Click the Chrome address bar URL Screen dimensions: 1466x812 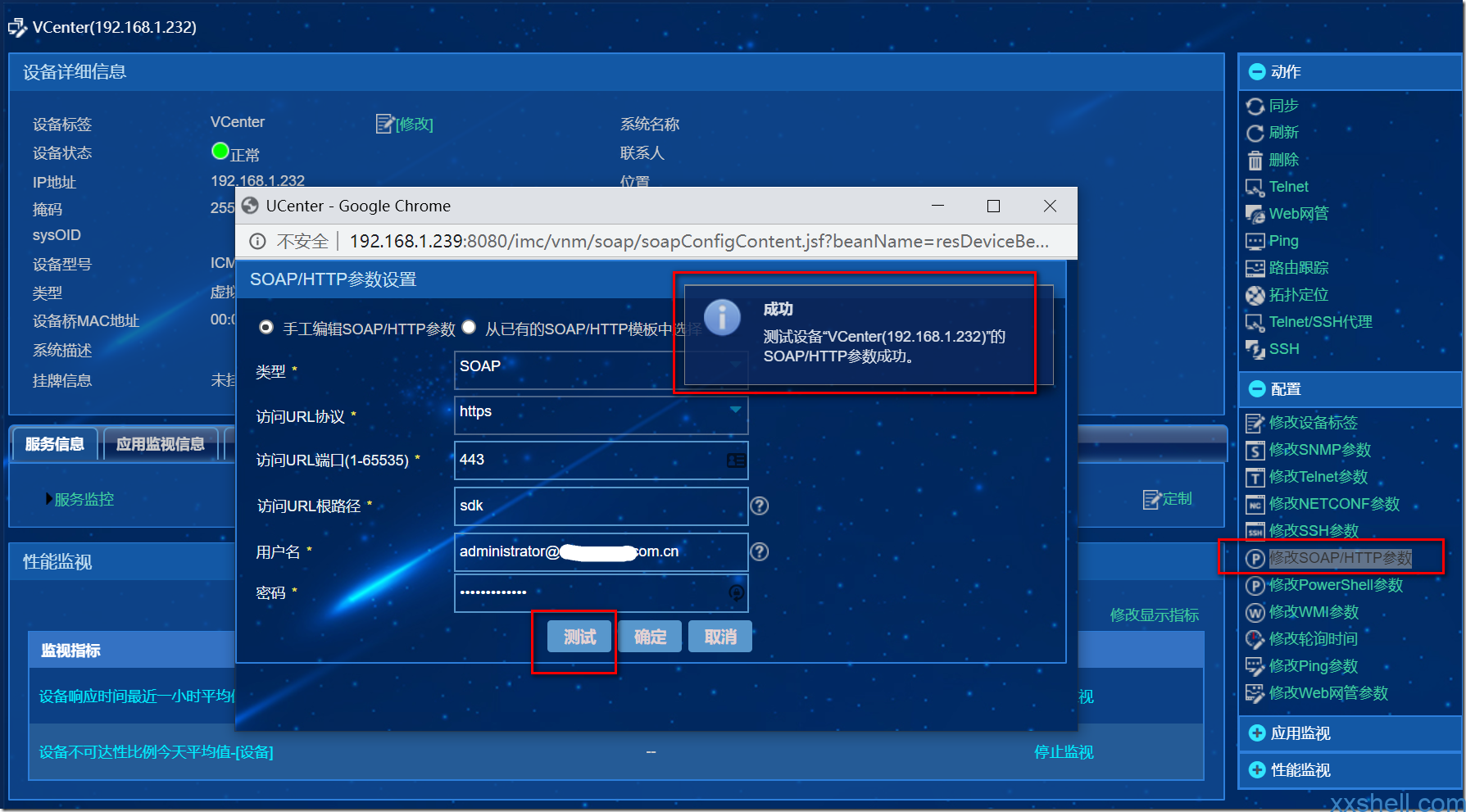pyautogui.click(x=699, y=242)
